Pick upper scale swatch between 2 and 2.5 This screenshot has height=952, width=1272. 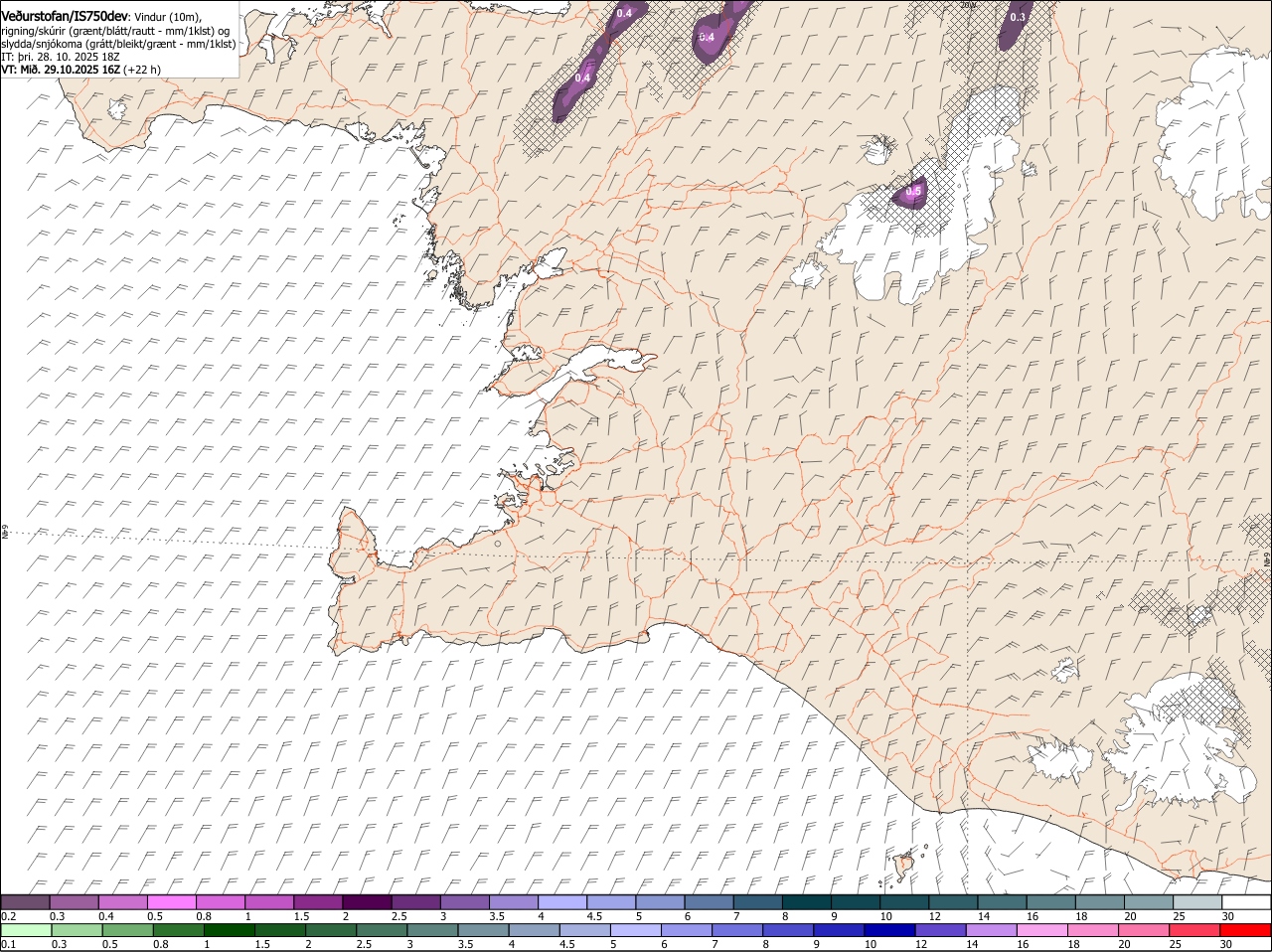[367, 902]
